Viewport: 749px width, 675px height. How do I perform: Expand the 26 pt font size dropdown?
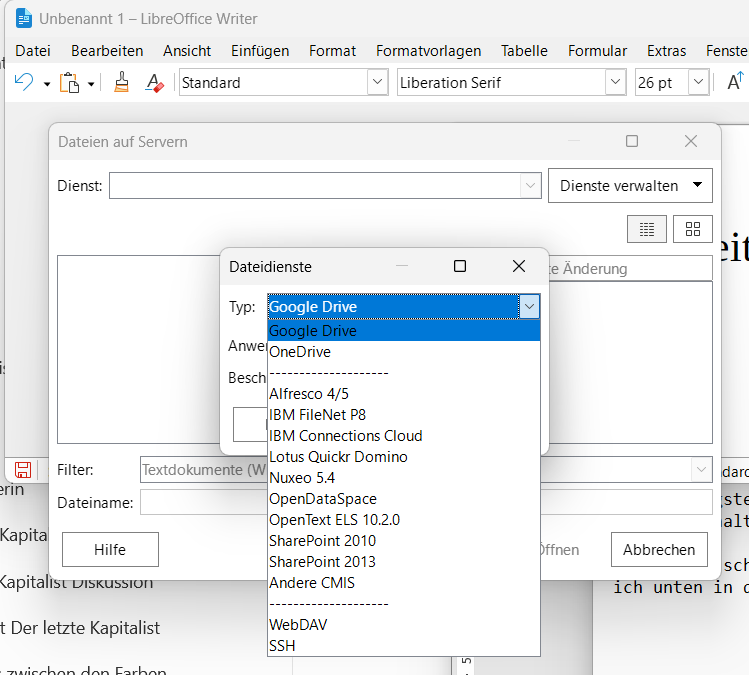click(x=698, y=82)
